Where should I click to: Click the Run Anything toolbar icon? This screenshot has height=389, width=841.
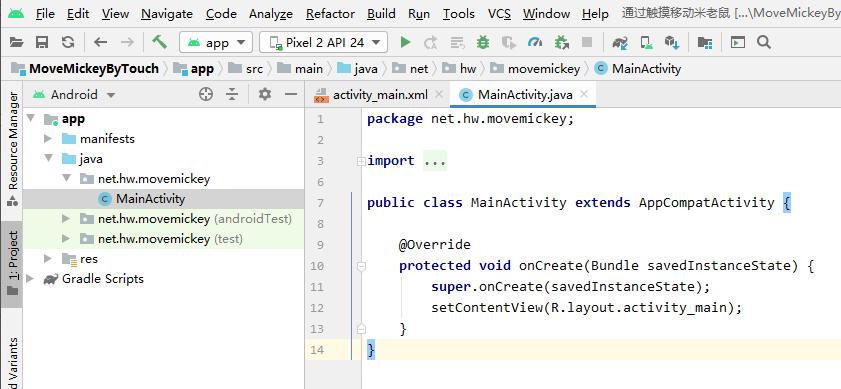[x=738, y=42]
